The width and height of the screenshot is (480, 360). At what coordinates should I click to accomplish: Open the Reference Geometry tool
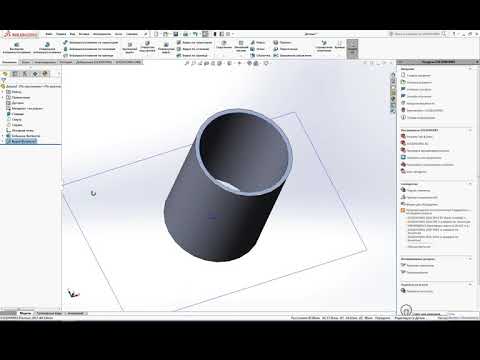coord(324,46)
